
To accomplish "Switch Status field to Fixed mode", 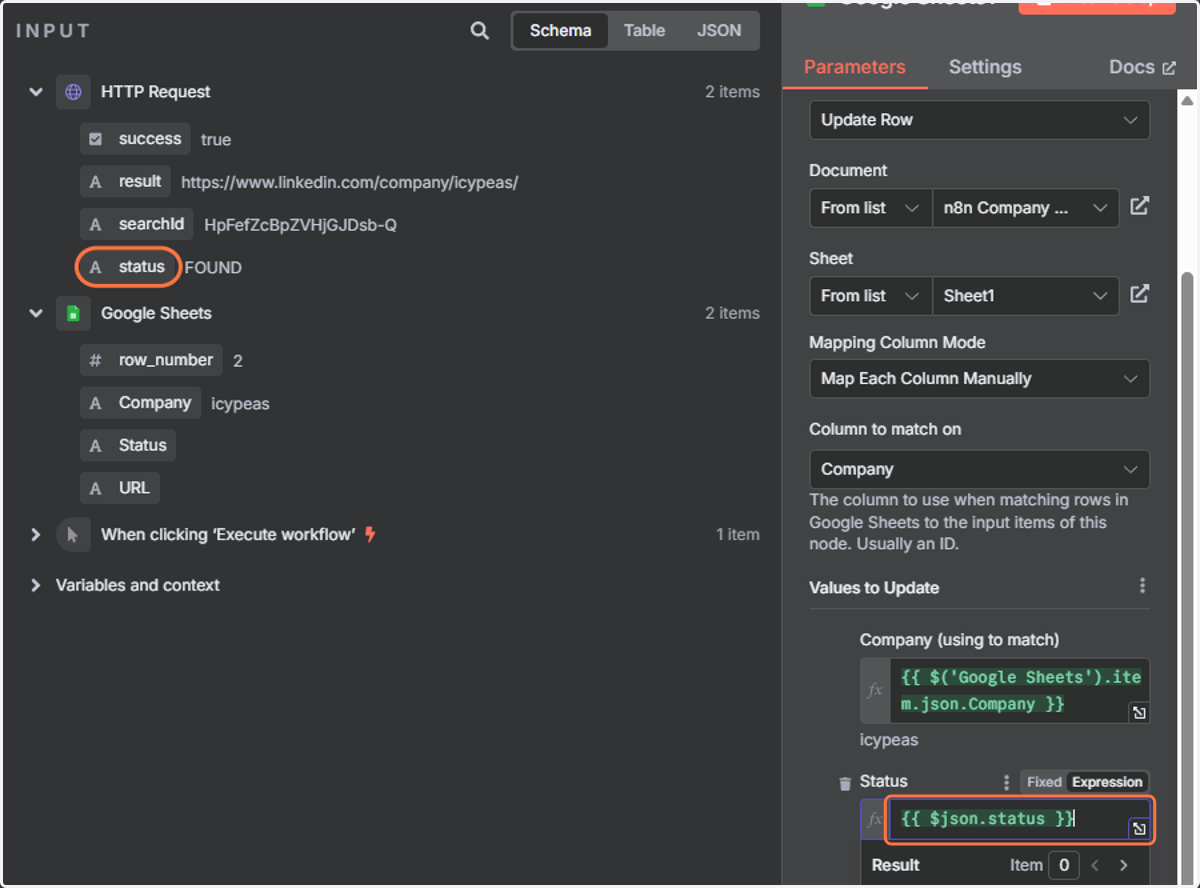I will (1044, 782).
